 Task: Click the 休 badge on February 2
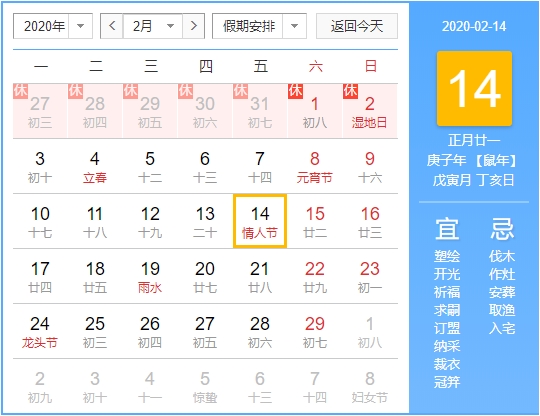tap(350, 91)
